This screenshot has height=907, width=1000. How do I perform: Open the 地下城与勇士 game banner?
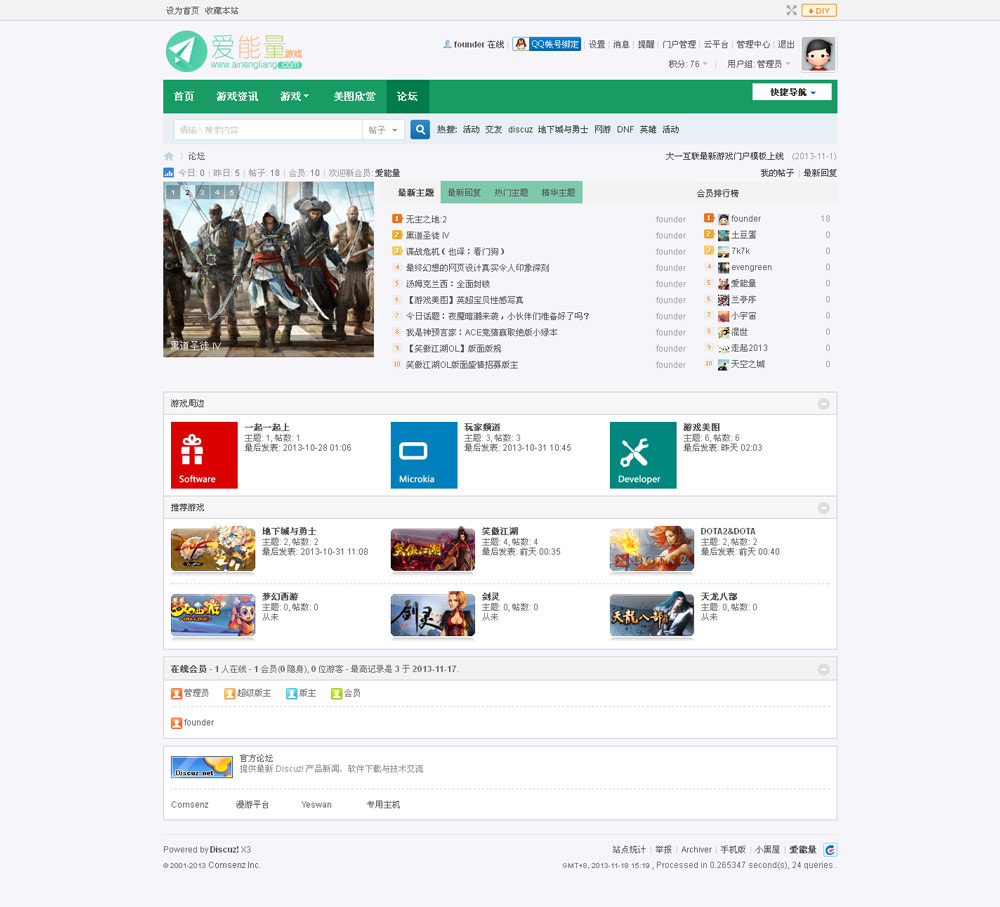(x=213, y=549)
